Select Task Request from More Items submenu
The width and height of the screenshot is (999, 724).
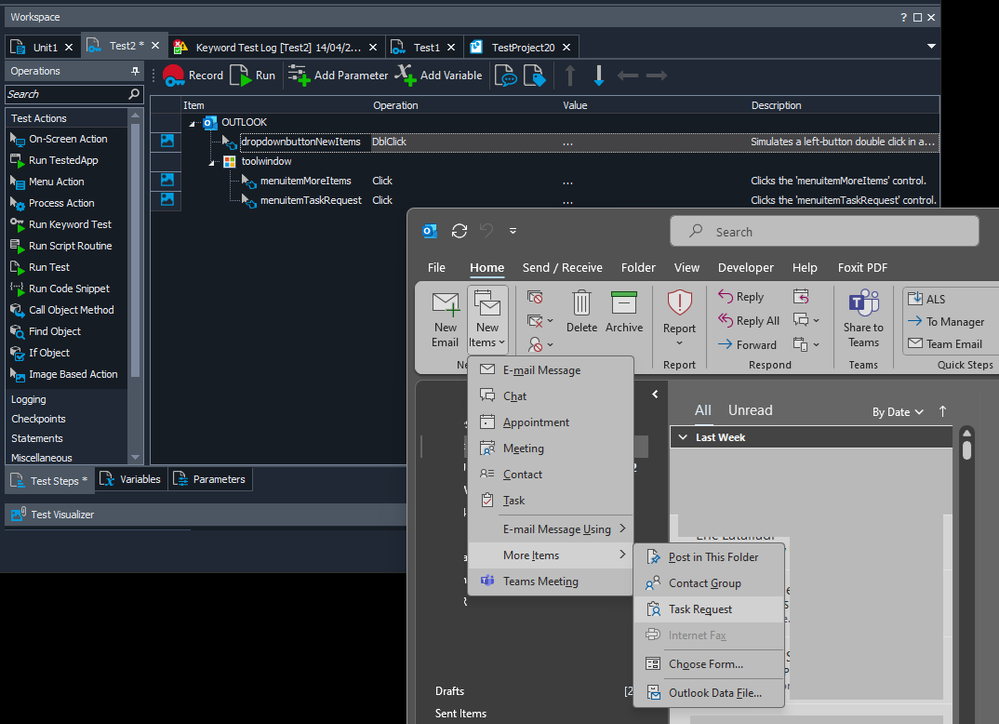(x=709, y=609)
